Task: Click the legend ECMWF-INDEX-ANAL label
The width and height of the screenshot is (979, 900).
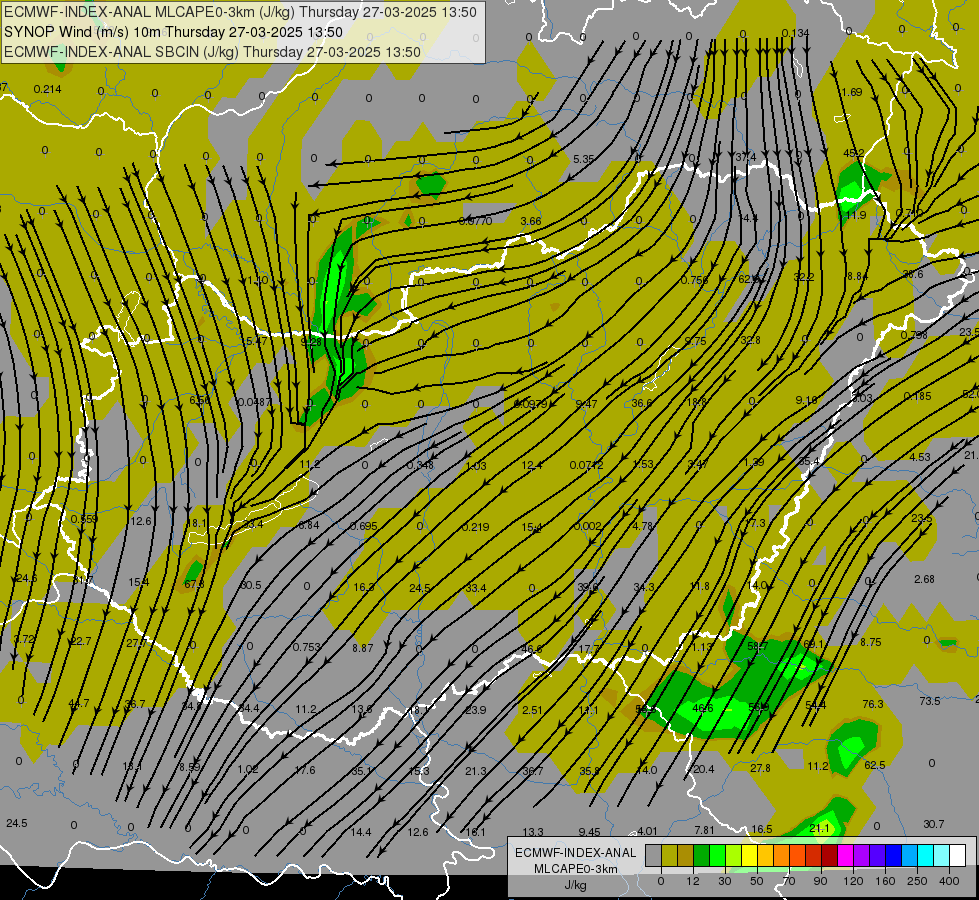Action: [575, 853]
